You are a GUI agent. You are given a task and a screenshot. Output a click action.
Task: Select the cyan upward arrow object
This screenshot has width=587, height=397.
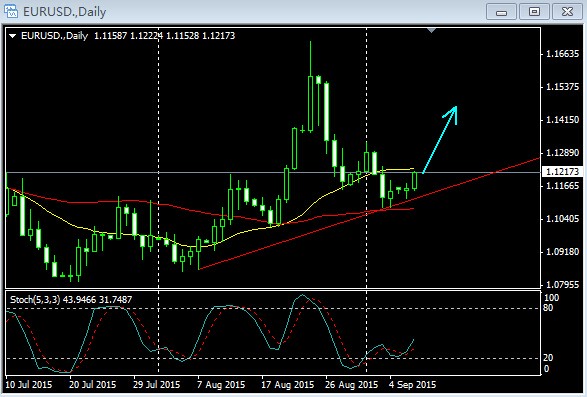coord(440,139)
